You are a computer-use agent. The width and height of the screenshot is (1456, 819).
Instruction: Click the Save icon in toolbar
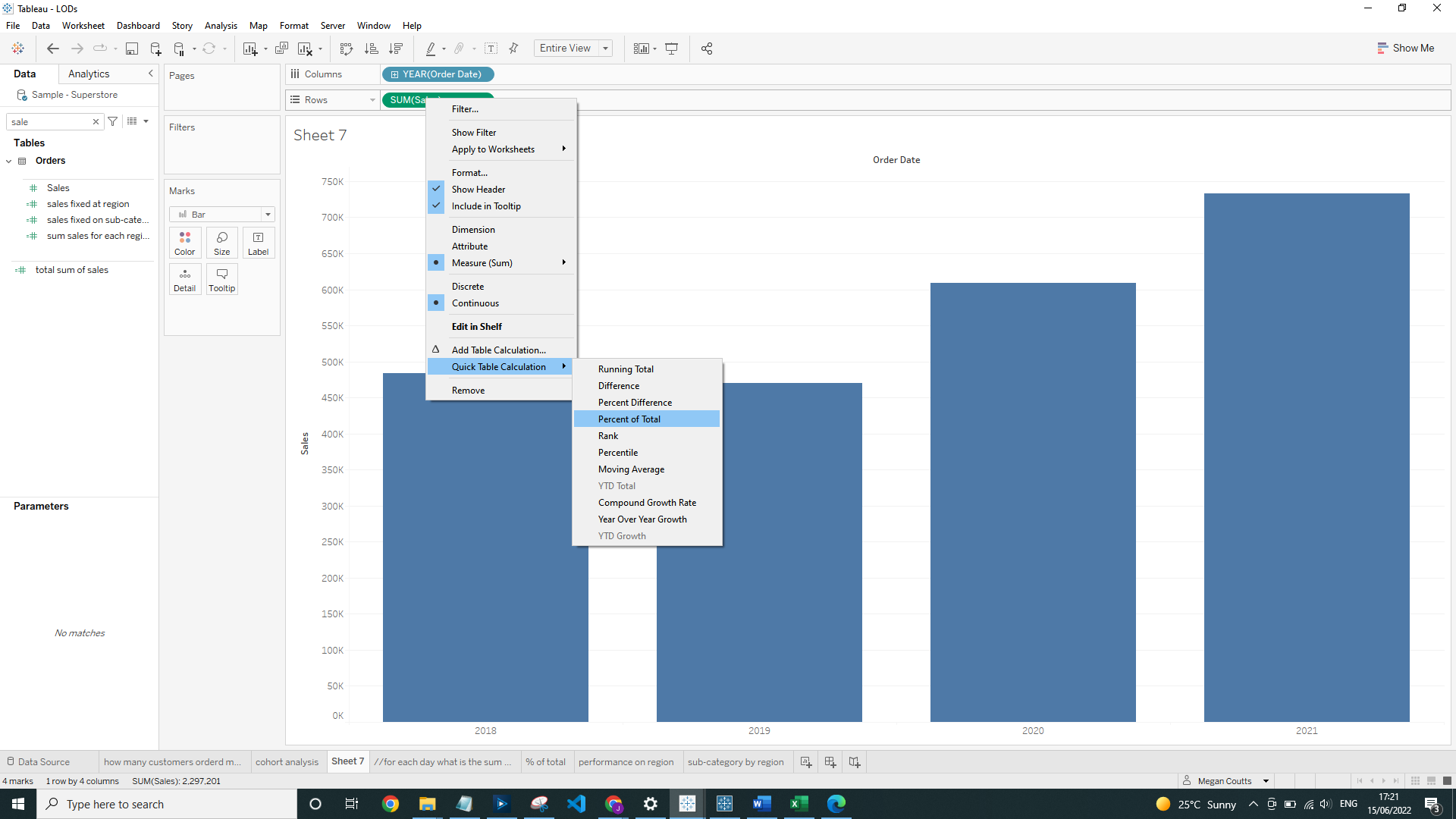click(x=131, y=49)
